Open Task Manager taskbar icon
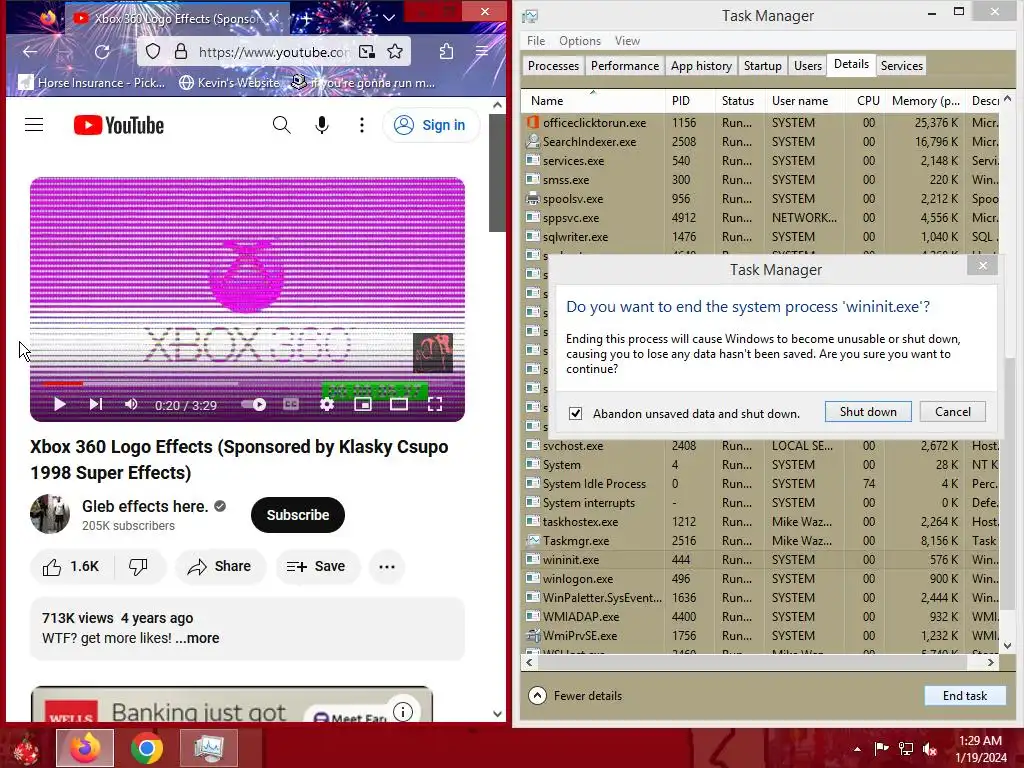This screenshot has height=768, width=1024. pyautogui.click(x=208, y=748)
